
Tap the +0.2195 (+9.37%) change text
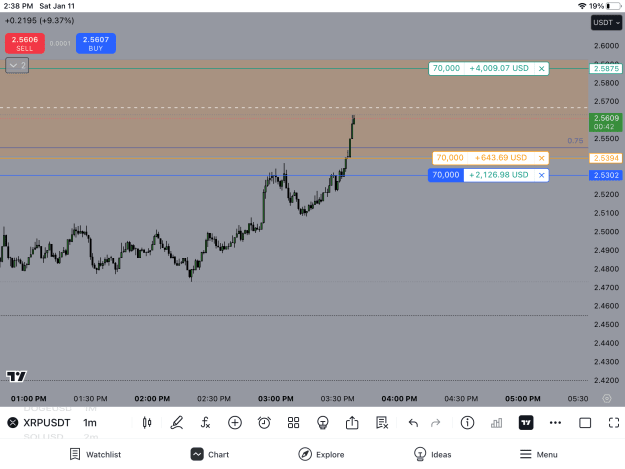click(39, 21)
